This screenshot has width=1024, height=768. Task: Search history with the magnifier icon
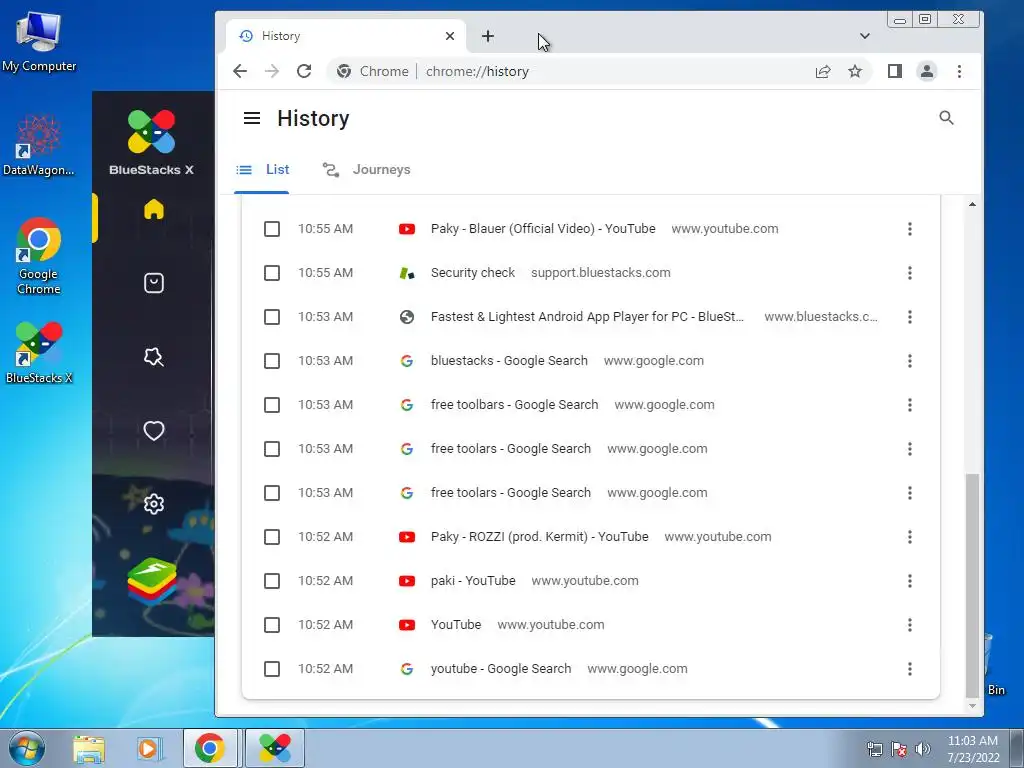click(x=946, y=118)
